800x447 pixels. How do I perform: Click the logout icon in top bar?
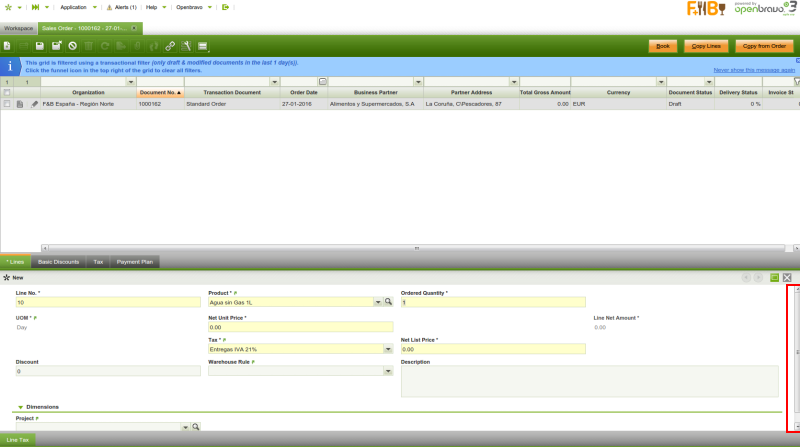226,7
